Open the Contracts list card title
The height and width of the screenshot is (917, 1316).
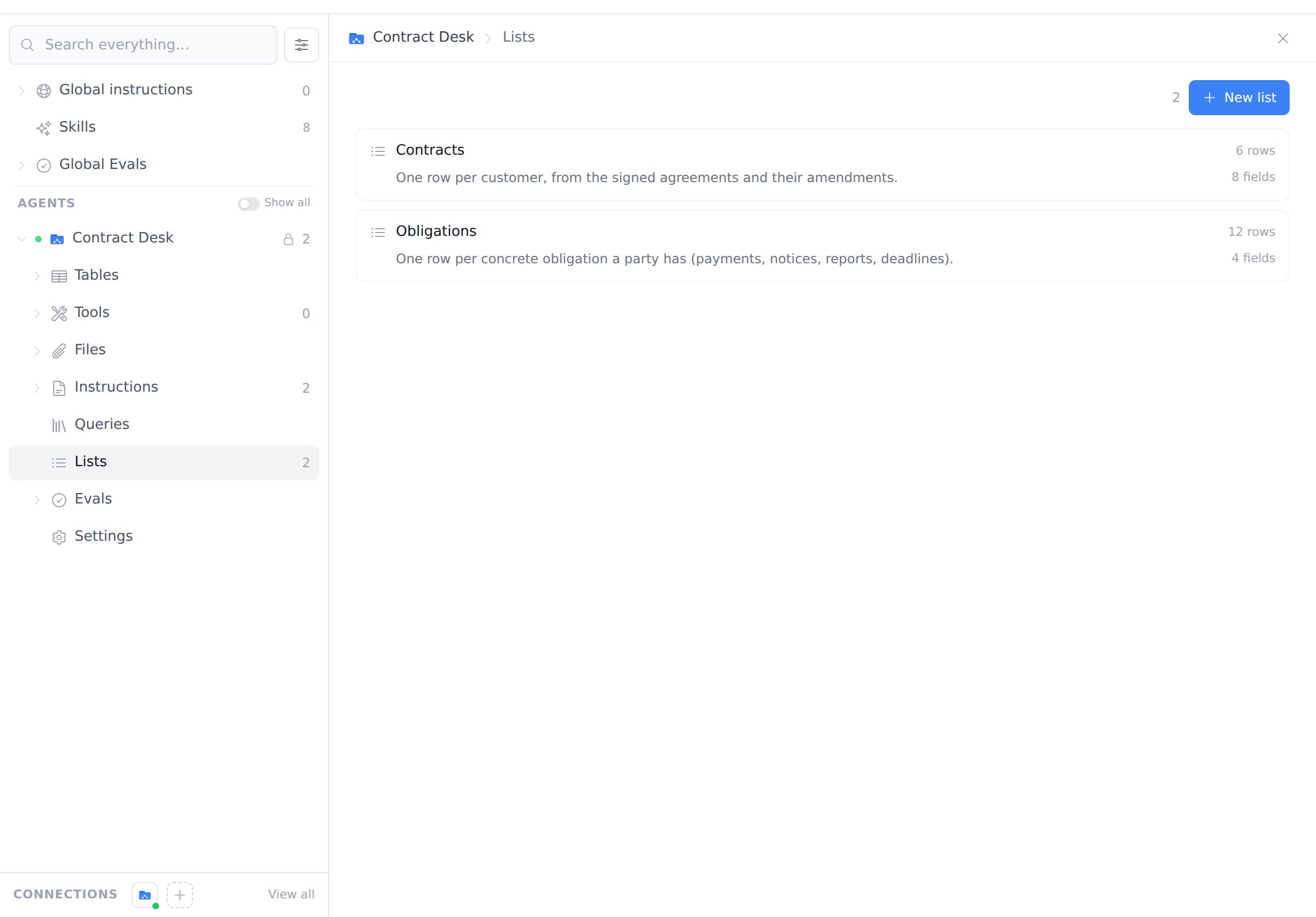point(430,150)
